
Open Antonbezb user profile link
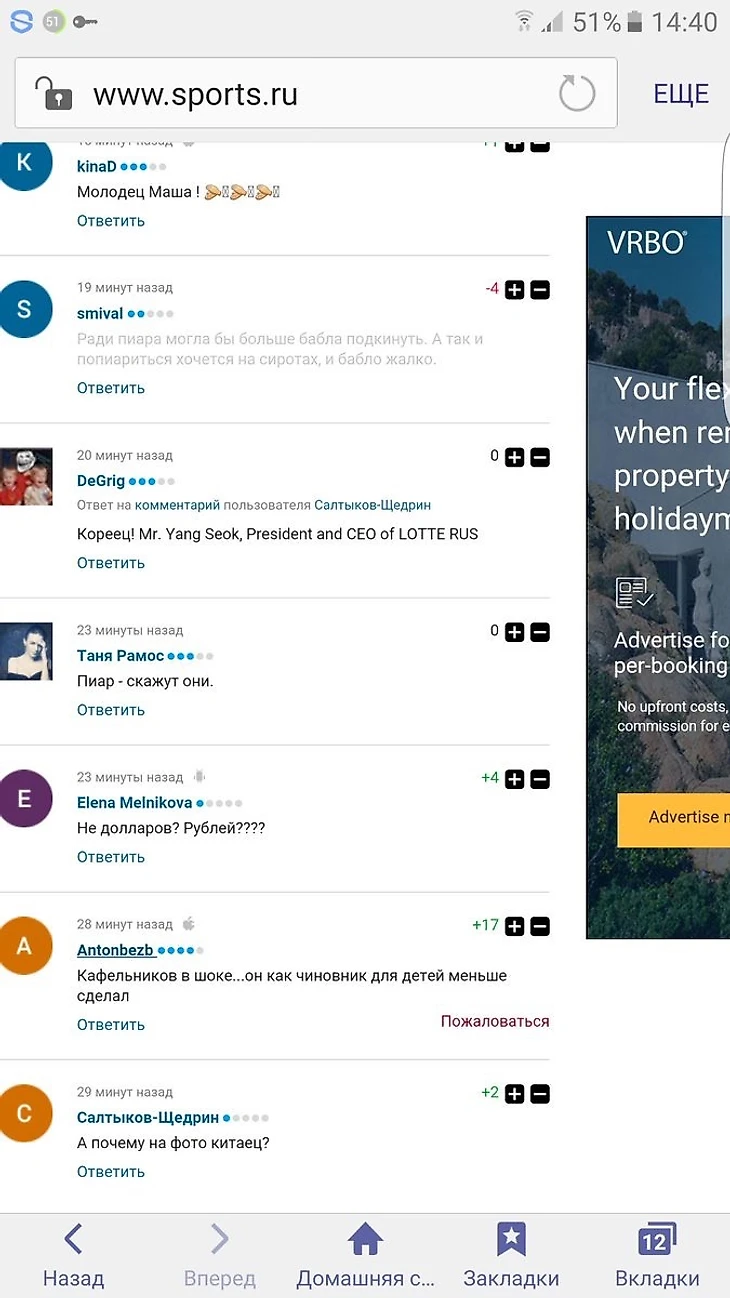click(115, 950)
